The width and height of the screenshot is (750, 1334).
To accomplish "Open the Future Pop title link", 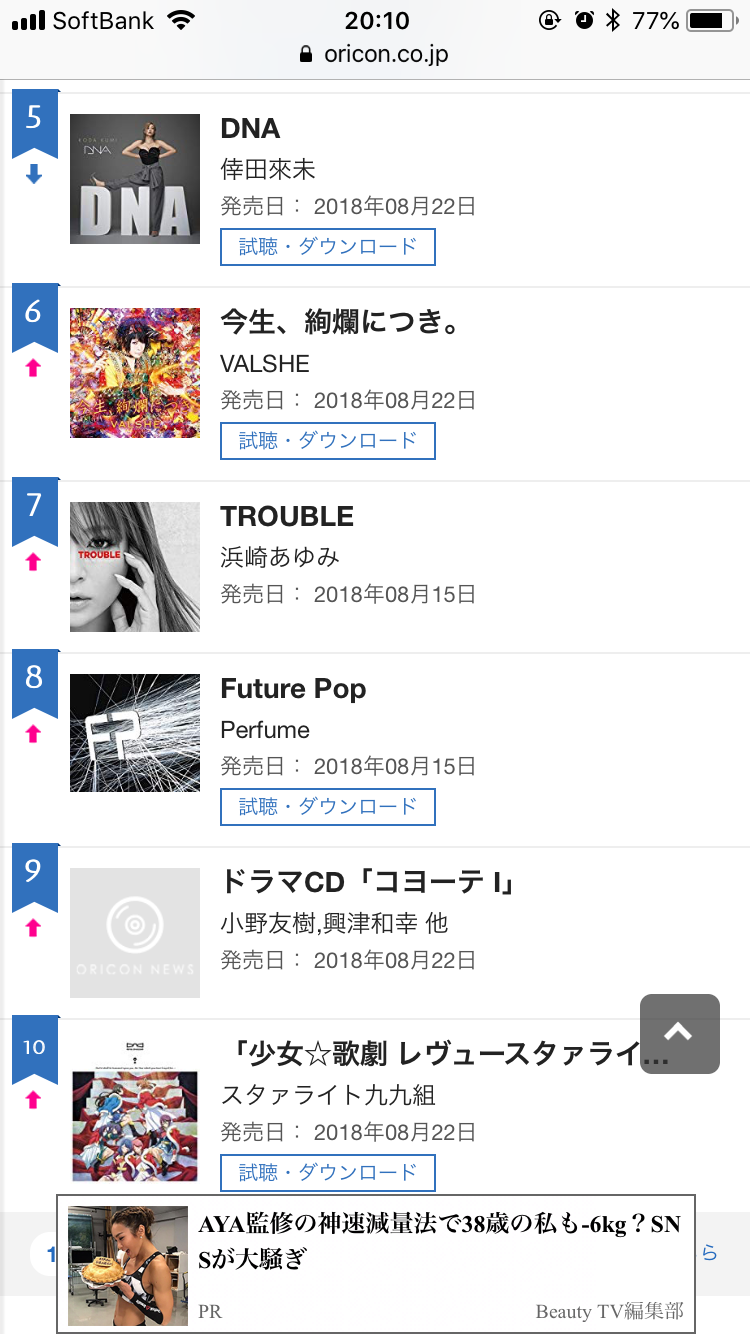I will 293,689.
